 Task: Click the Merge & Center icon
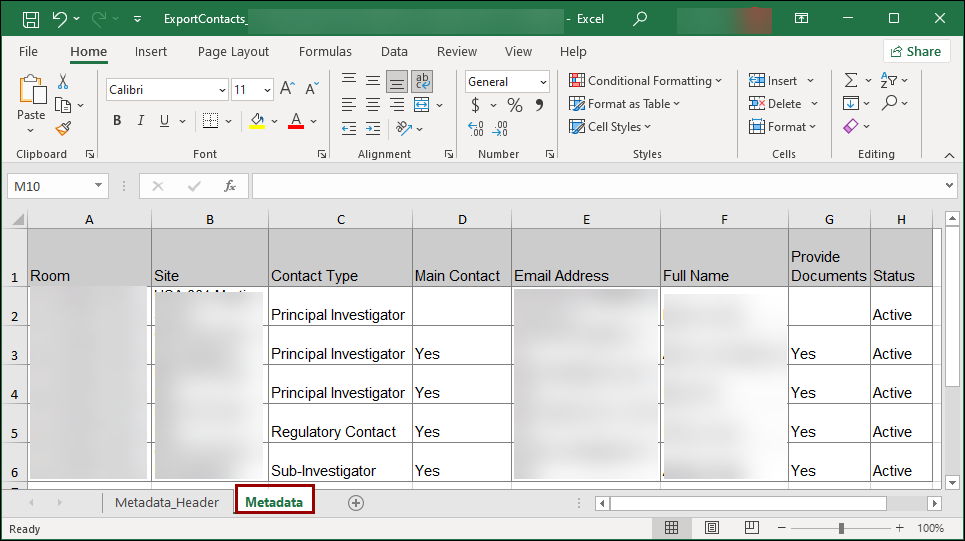pyautogui.click(x=422, y=104)
